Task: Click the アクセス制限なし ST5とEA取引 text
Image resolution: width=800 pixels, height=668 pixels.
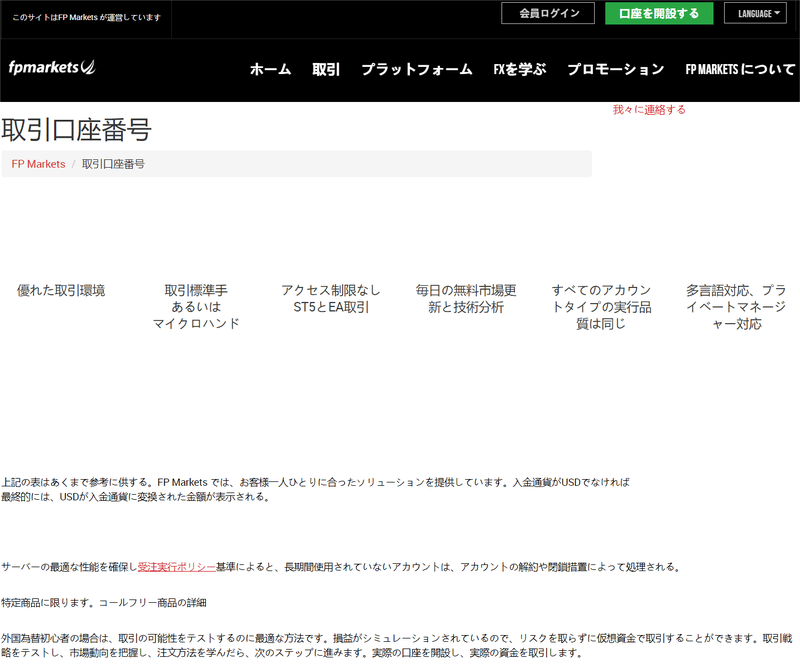Action: tap(331, 299)
